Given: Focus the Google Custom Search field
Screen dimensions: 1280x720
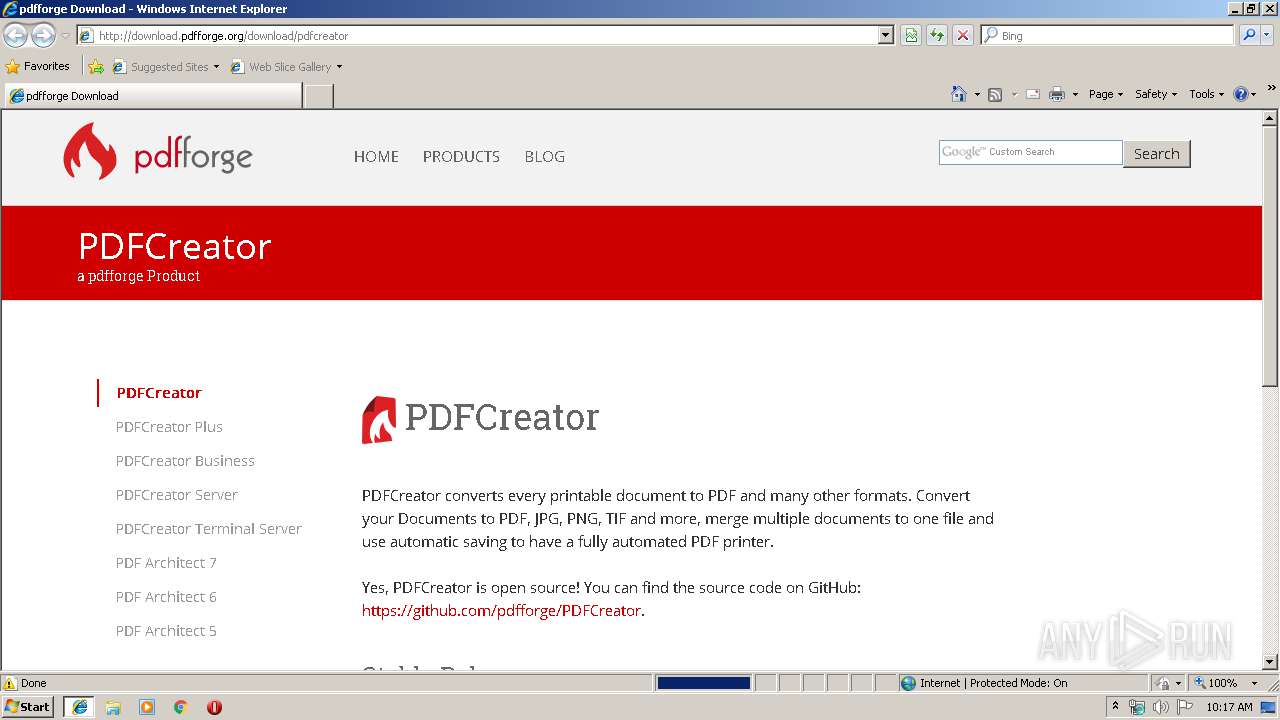Looking at the screenshot, I should (x=1030, y=152).
